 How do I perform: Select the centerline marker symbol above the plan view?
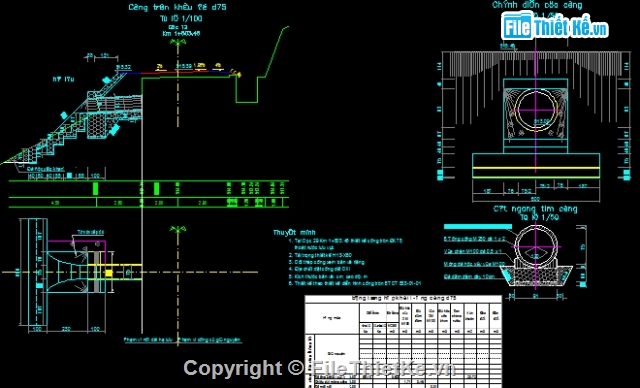pyautogui.click(x=178, y=230)
